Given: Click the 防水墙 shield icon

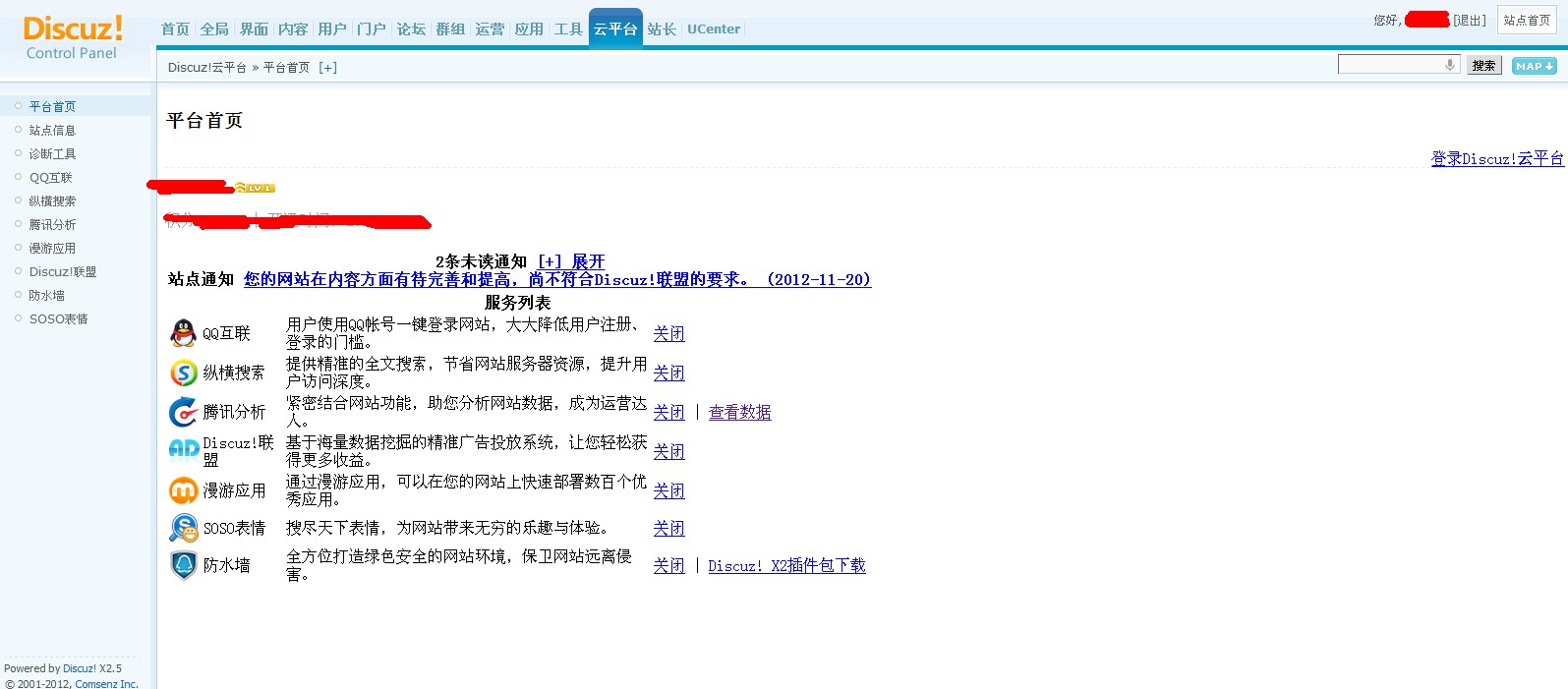Looking at the screenshot, I should [x=183, y=565].
